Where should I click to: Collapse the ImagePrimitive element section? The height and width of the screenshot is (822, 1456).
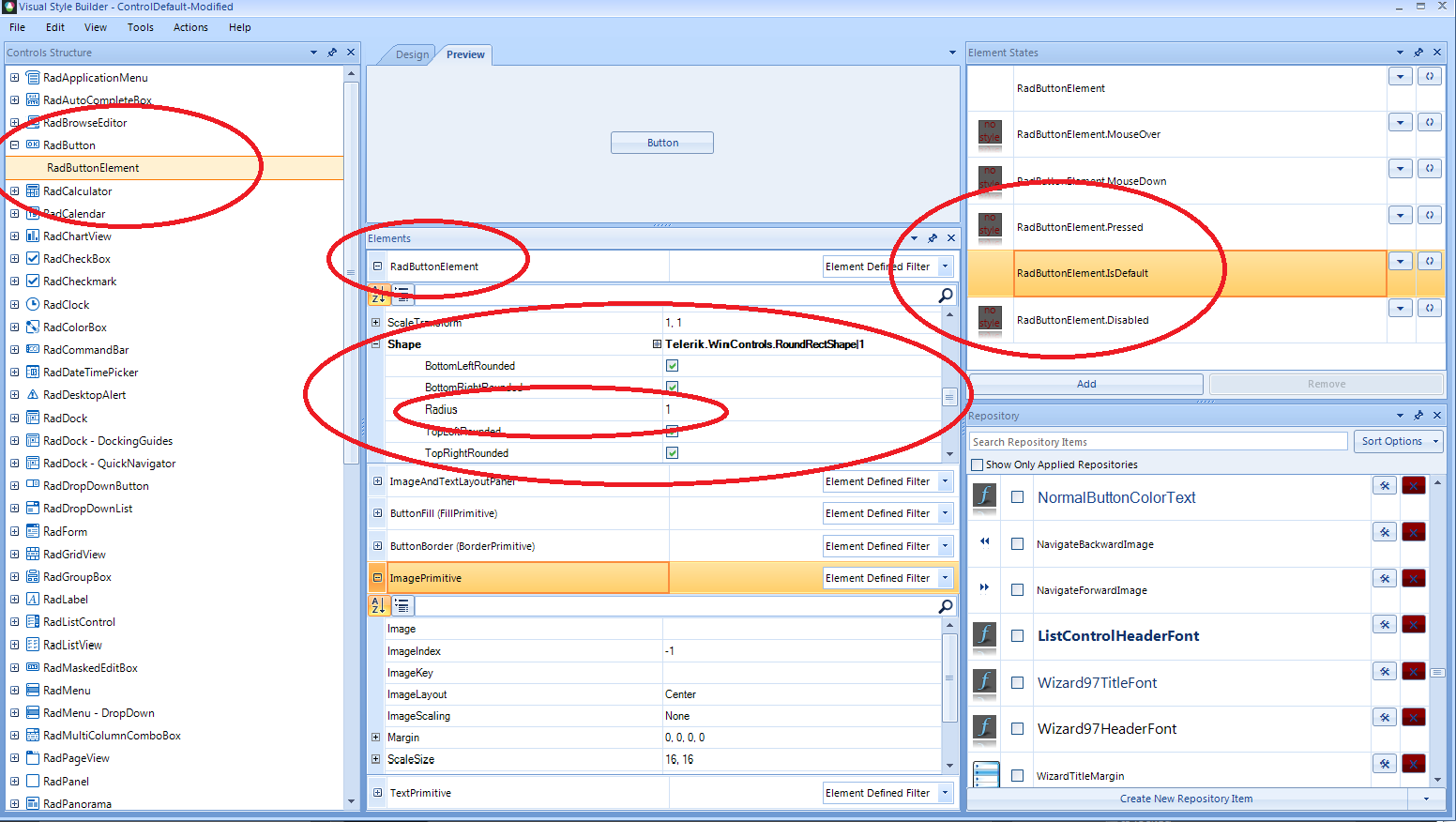tap(378, 578)
